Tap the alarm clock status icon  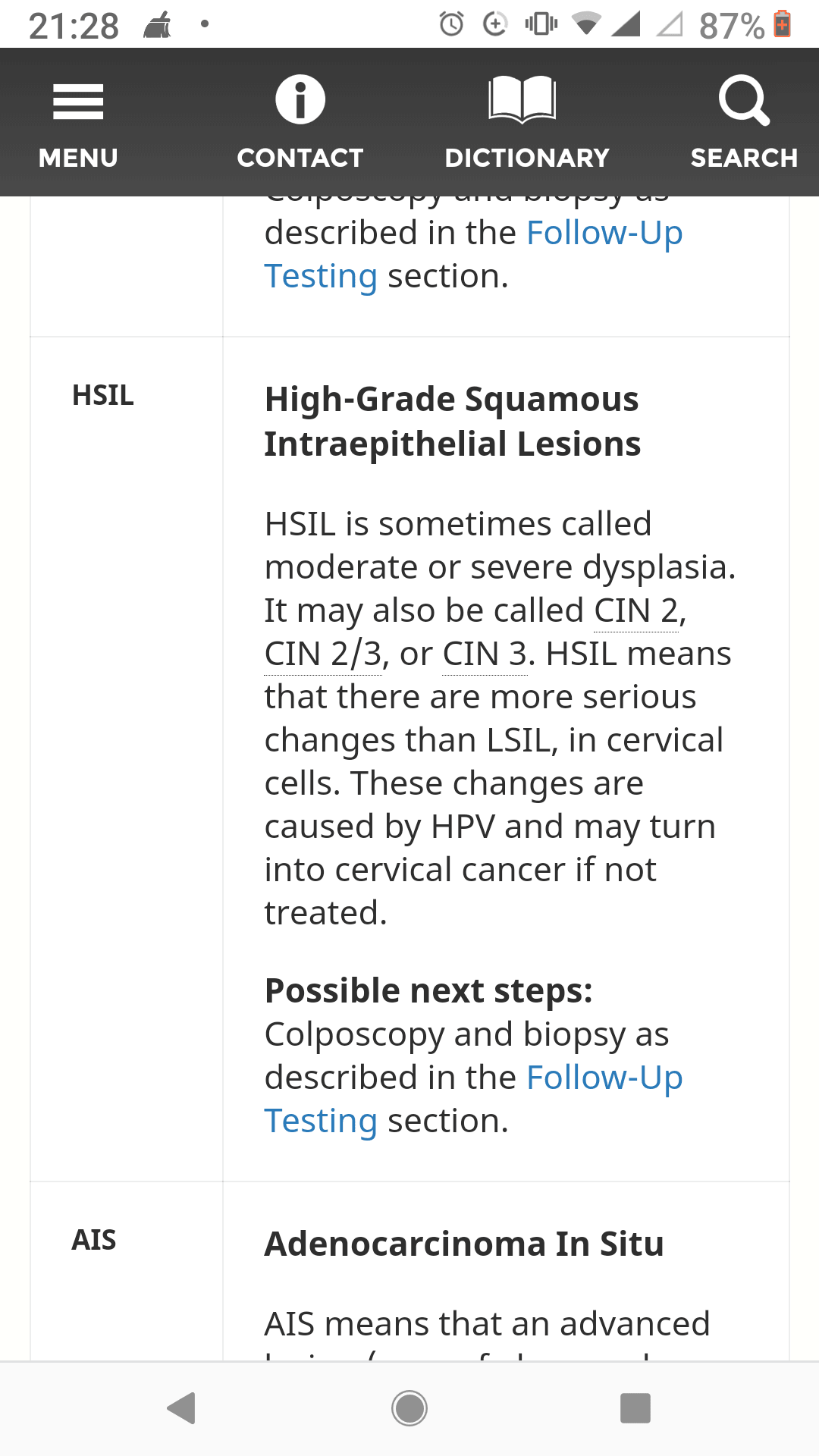(x=451, y=24)
